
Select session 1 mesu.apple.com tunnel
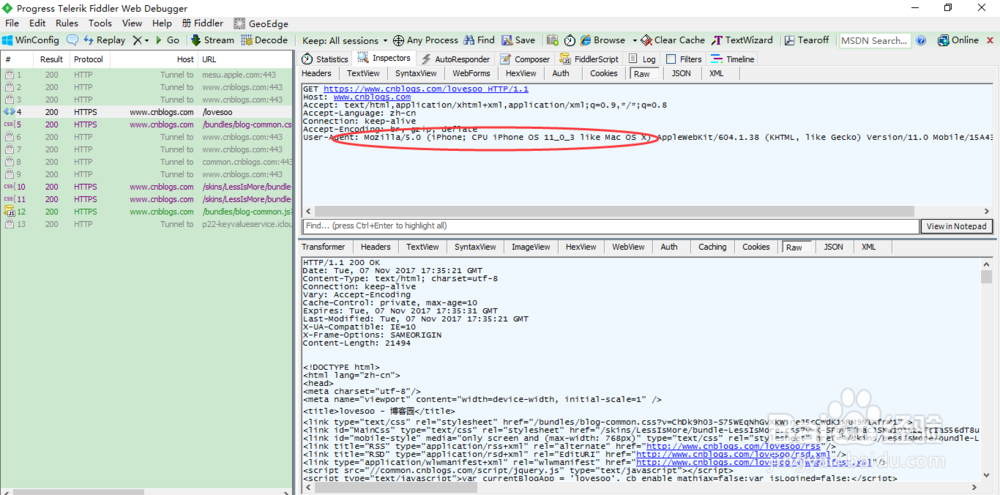click(x=147, y=75)
